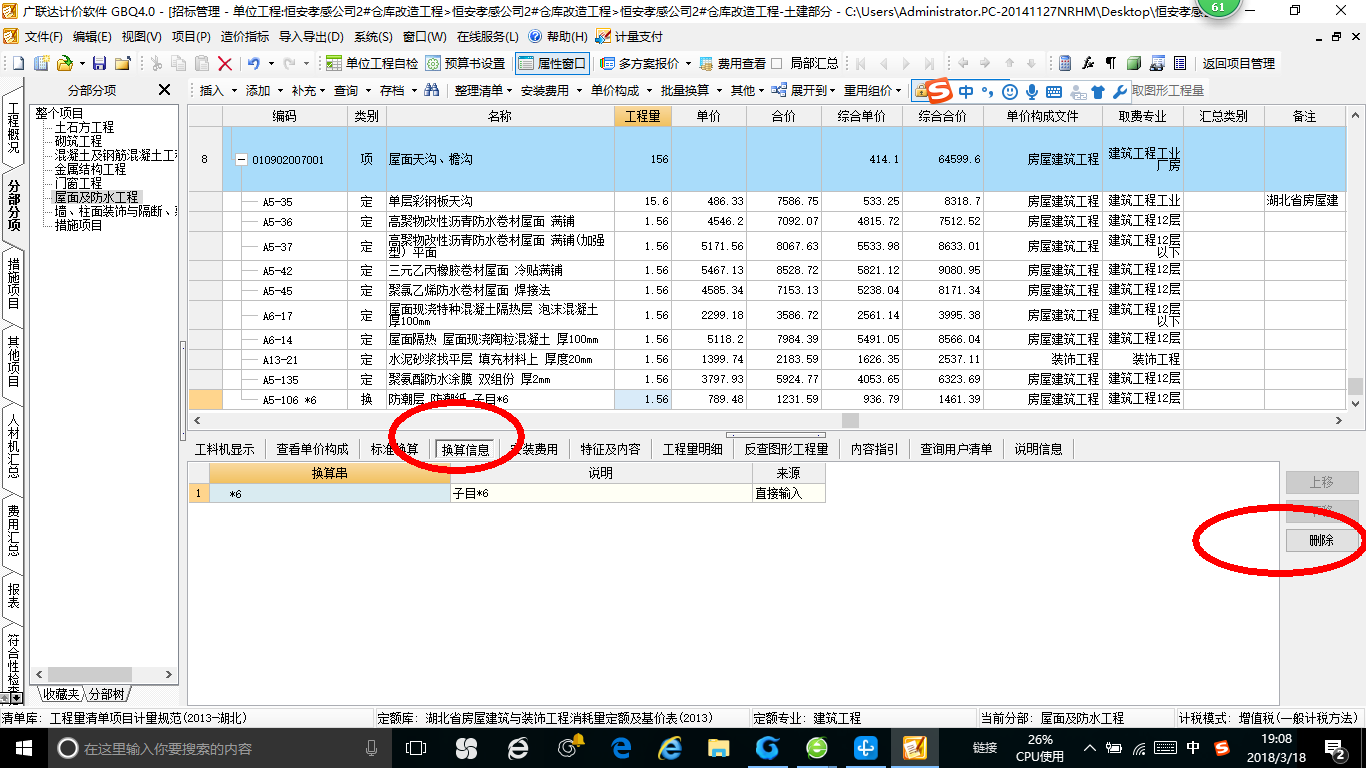Click 费用查看 toolbar button
Viewport: 1366px width, 768px height.
733,63
